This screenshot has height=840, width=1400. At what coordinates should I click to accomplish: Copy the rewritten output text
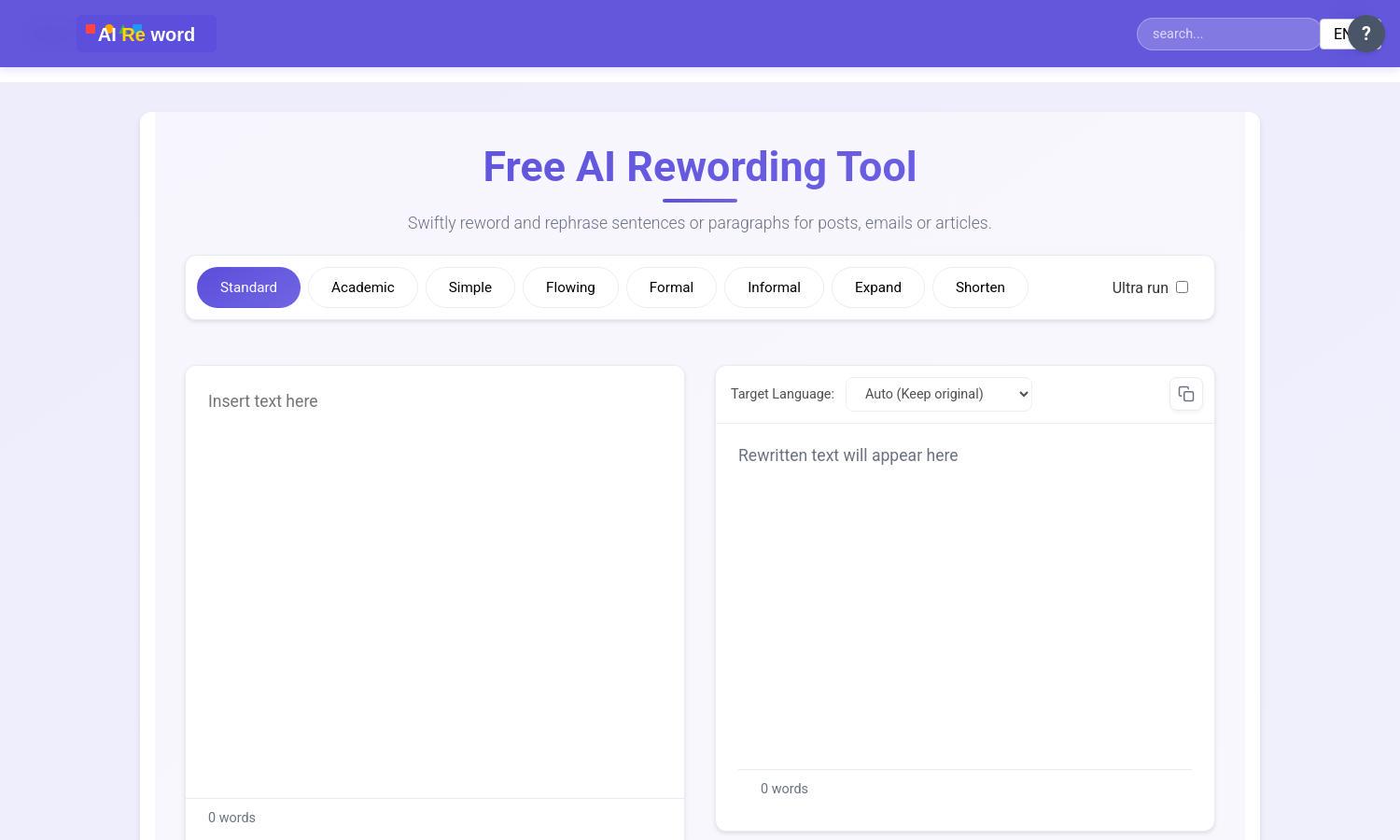[x=1185, y=394]
